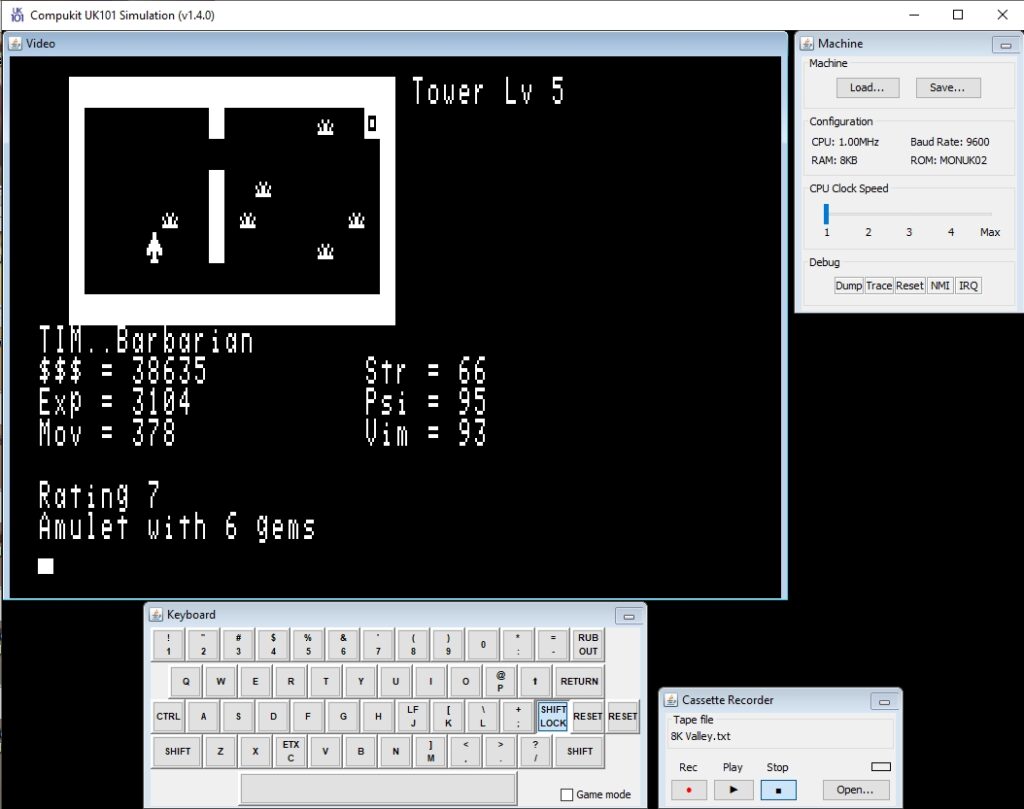Click the * : key
The height and width of the screenshot is (809, 1024).
[x=518, y=644]
